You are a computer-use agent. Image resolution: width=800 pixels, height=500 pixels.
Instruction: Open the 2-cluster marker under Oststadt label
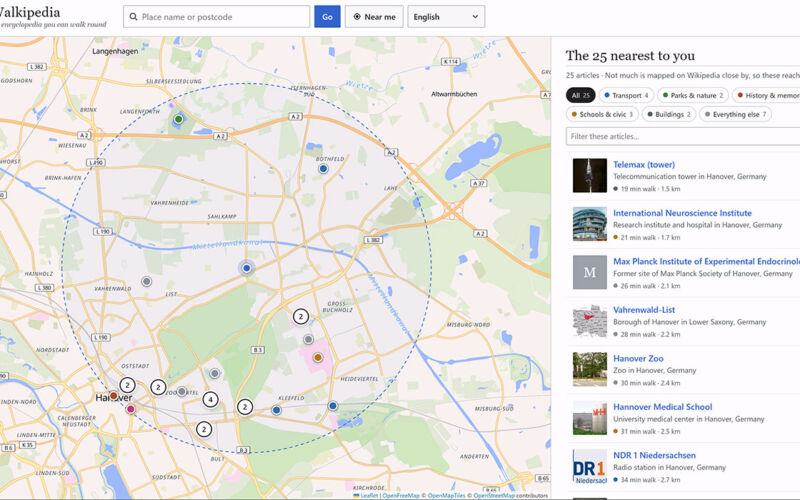click(x=127, y=385)
